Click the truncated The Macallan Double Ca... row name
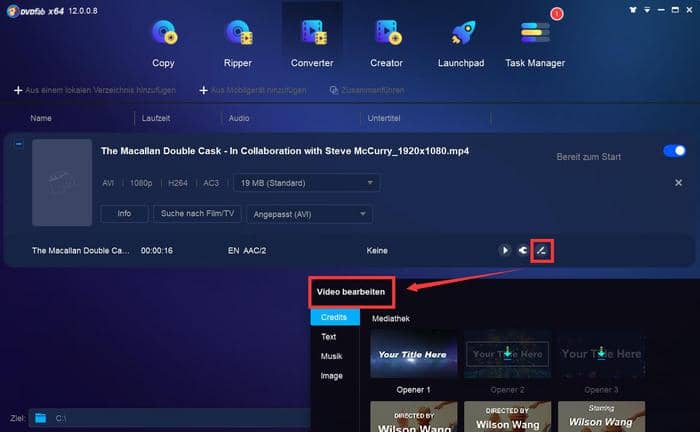The image size is (700, 432). click(x=81, y=251)
